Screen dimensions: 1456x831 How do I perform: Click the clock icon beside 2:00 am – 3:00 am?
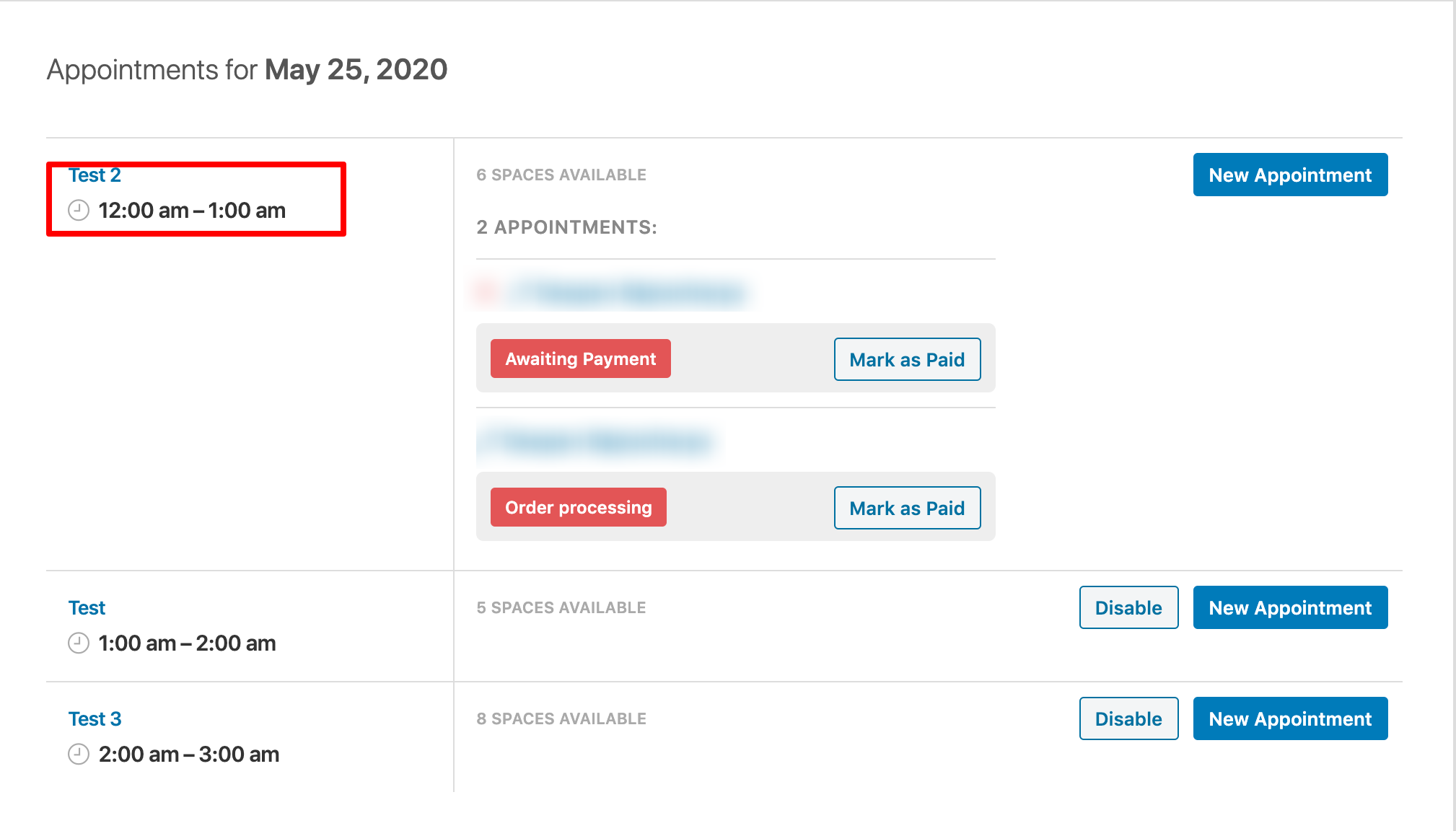coord(78,755)
